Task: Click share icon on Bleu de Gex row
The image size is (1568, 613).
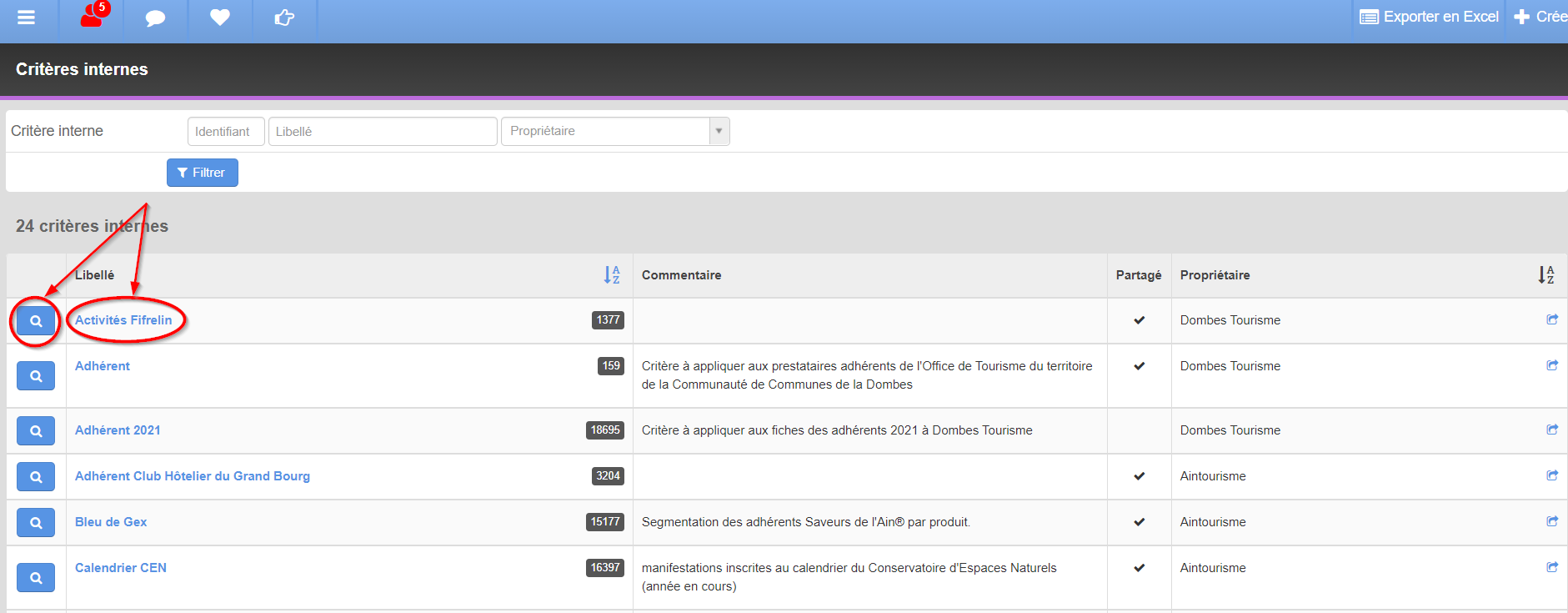Action: (1552, 521)
